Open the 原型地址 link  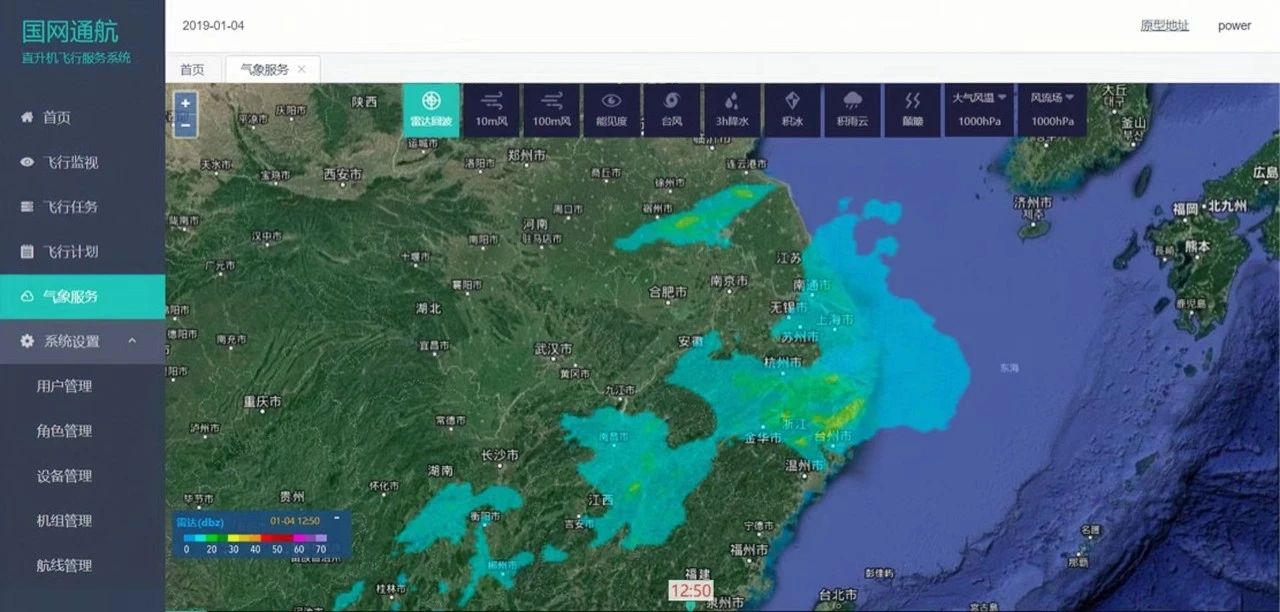click(1165, 26)
